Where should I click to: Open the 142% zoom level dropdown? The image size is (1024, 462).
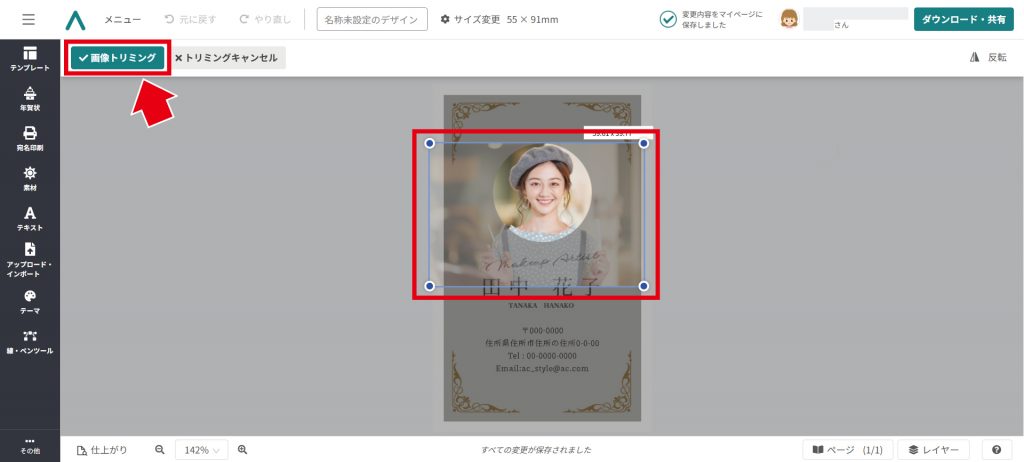(x=201, y=450)
